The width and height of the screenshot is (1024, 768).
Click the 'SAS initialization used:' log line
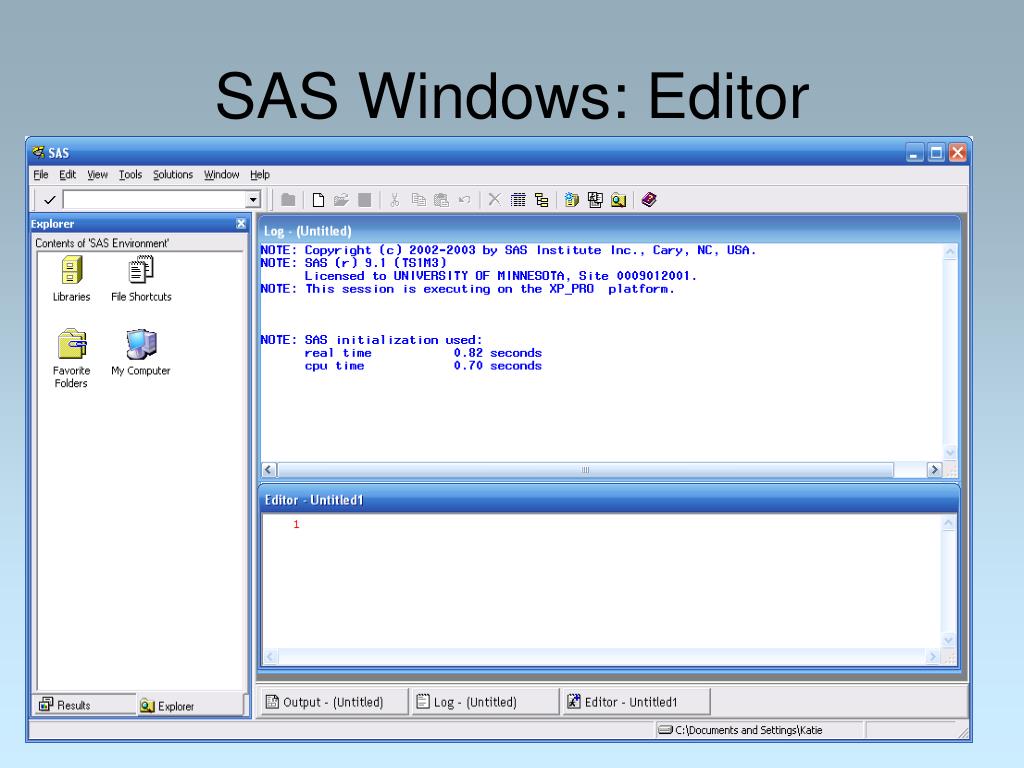(371, 340)
